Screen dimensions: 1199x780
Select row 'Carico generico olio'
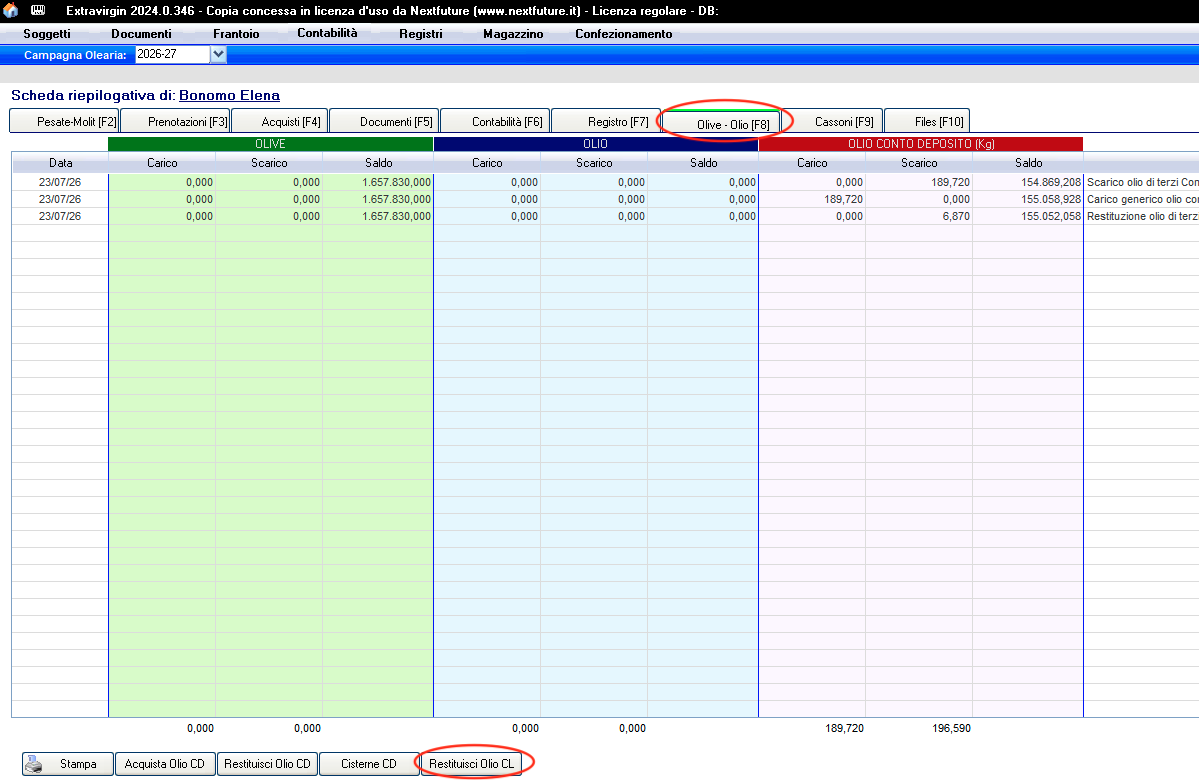pyautogui.click(x=606, y=199)
